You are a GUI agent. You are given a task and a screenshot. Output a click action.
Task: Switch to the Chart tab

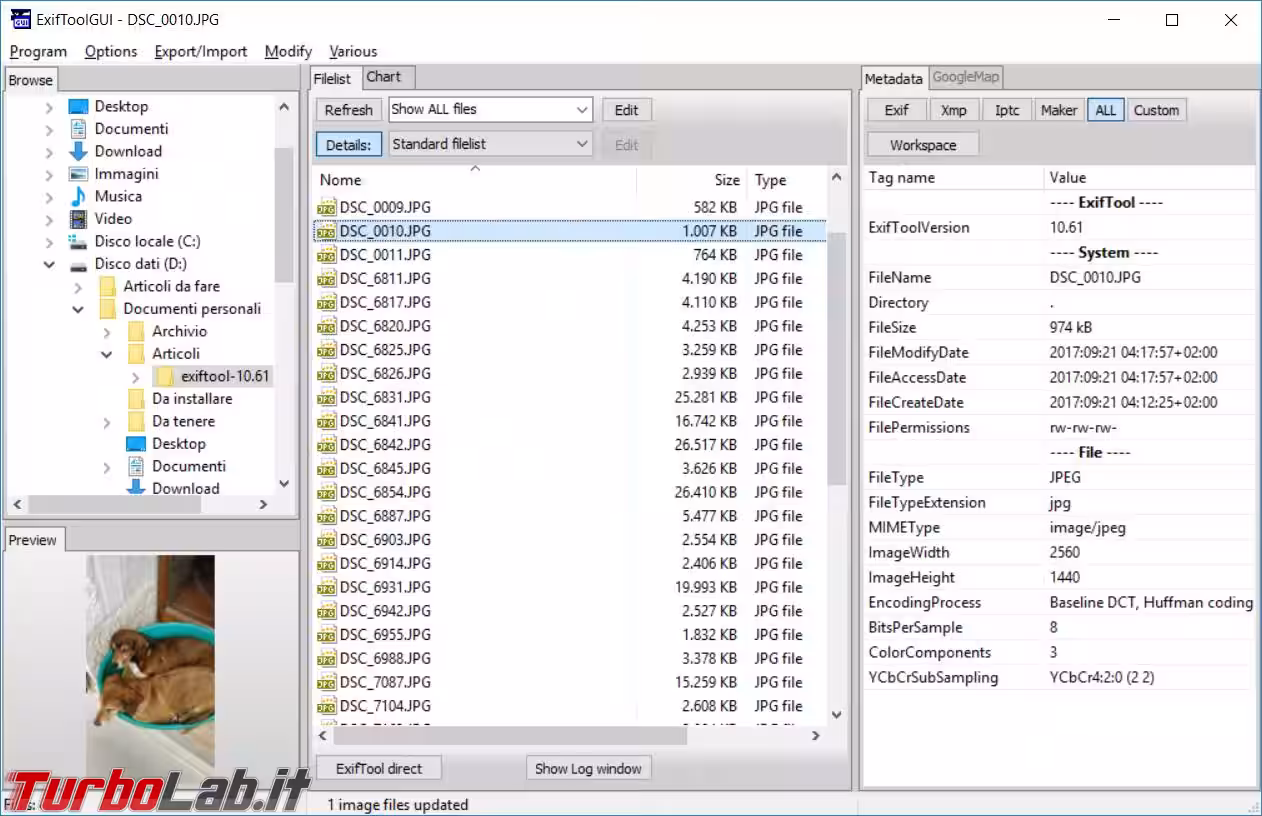click(384, 77)
